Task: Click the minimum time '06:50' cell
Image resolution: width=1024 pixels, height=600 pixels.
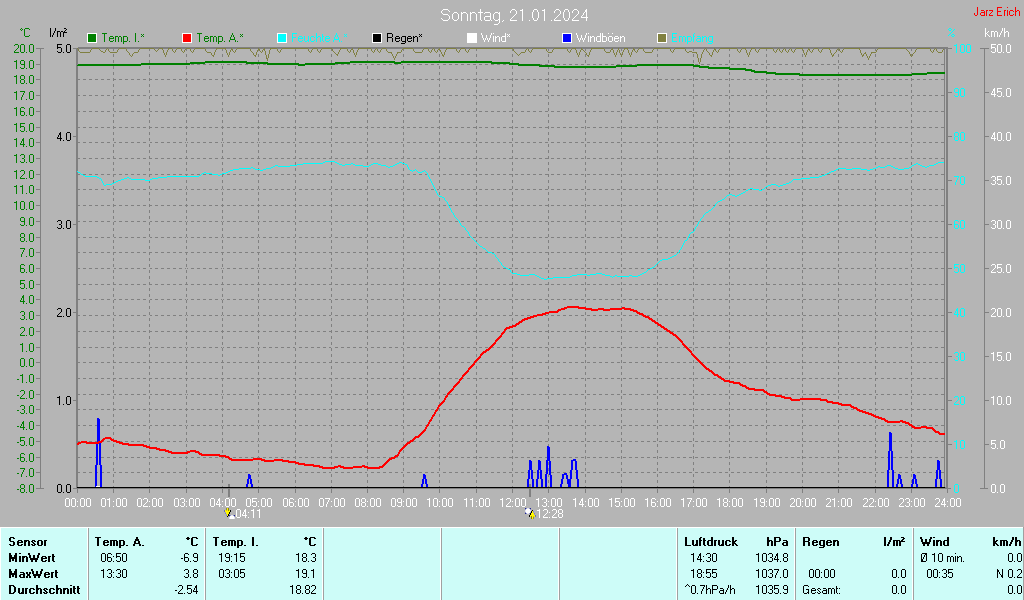Action: point(114,558)
